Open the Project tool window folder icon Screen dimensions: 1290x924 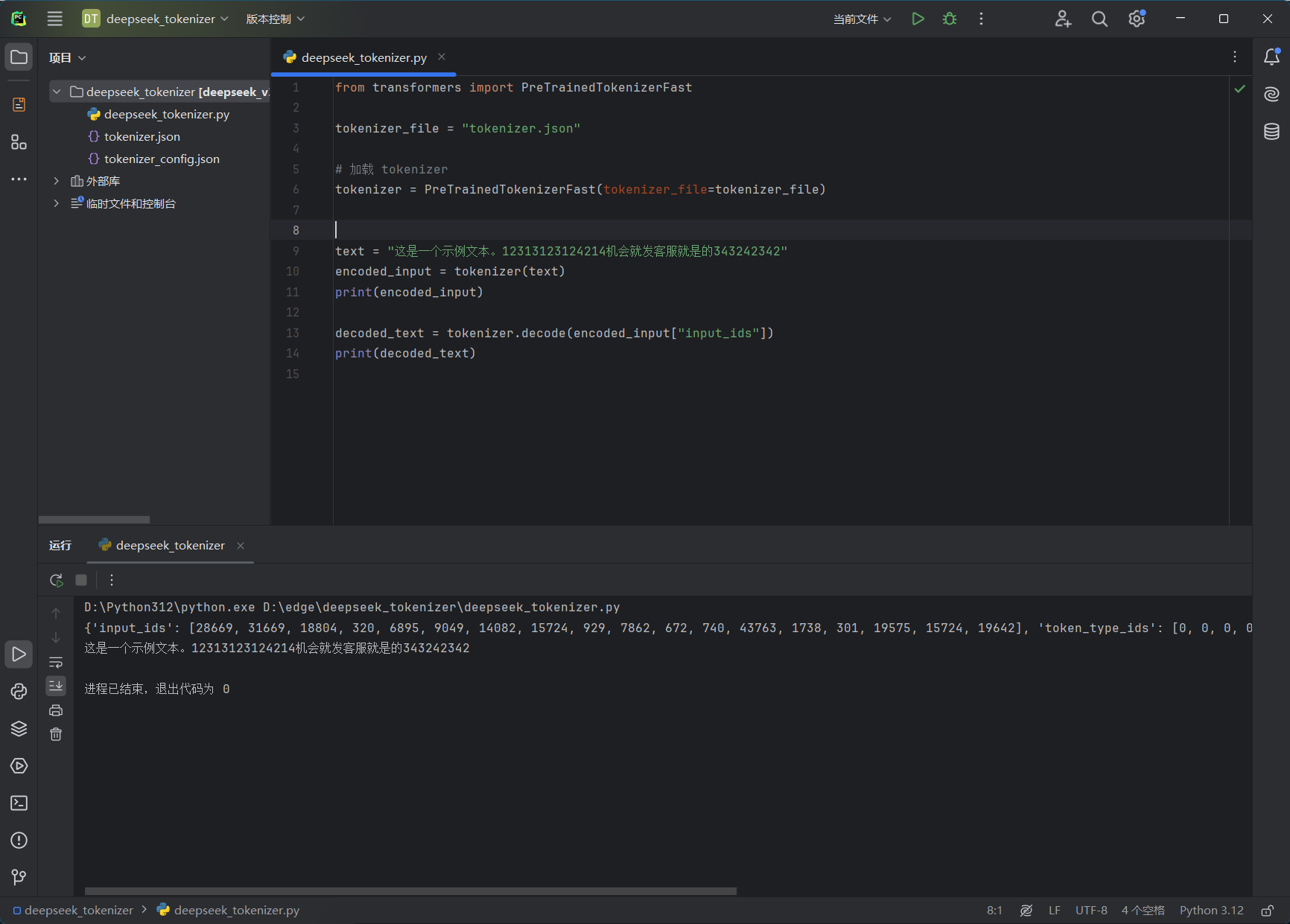(x=19, y=57)
